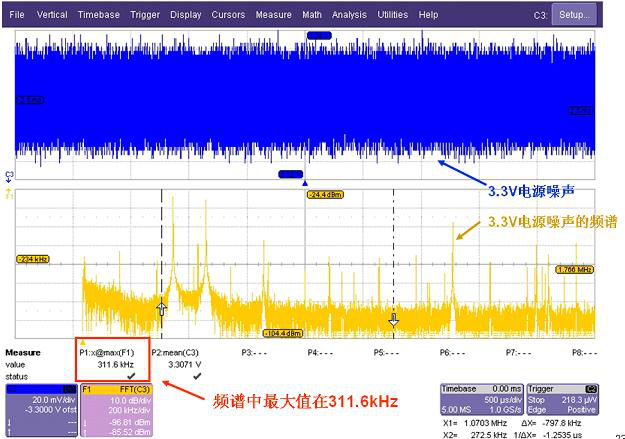Open the Analysis menu
This screenshot has width=625, height=439.
(349, 15)
